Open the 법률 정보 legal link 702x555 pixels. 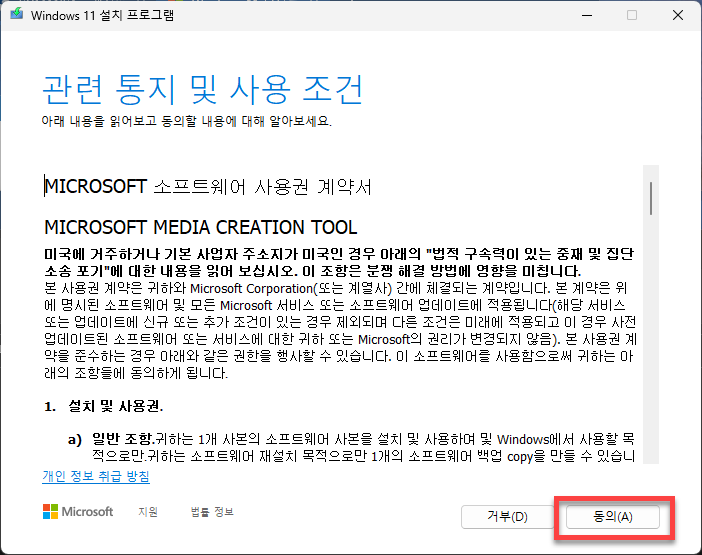pyautogui.click(x=212, y=512)
